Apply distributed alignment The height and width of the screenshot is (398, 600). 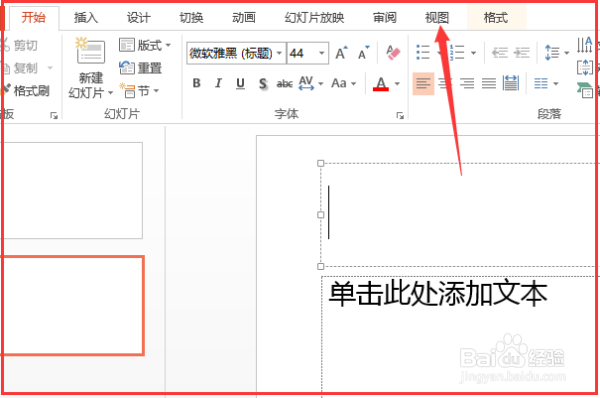click(511, 83)
